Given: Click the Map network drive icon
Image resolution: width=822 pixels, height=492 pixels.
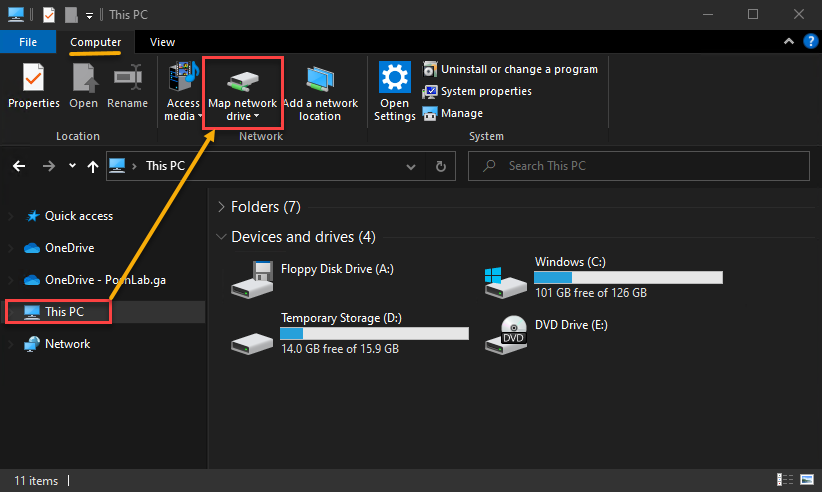Looking at the screenshot, I should point(243,81).
